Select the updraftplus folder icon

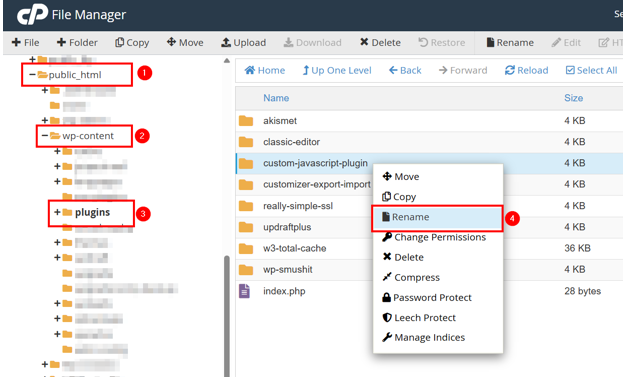tap(246, 227)
